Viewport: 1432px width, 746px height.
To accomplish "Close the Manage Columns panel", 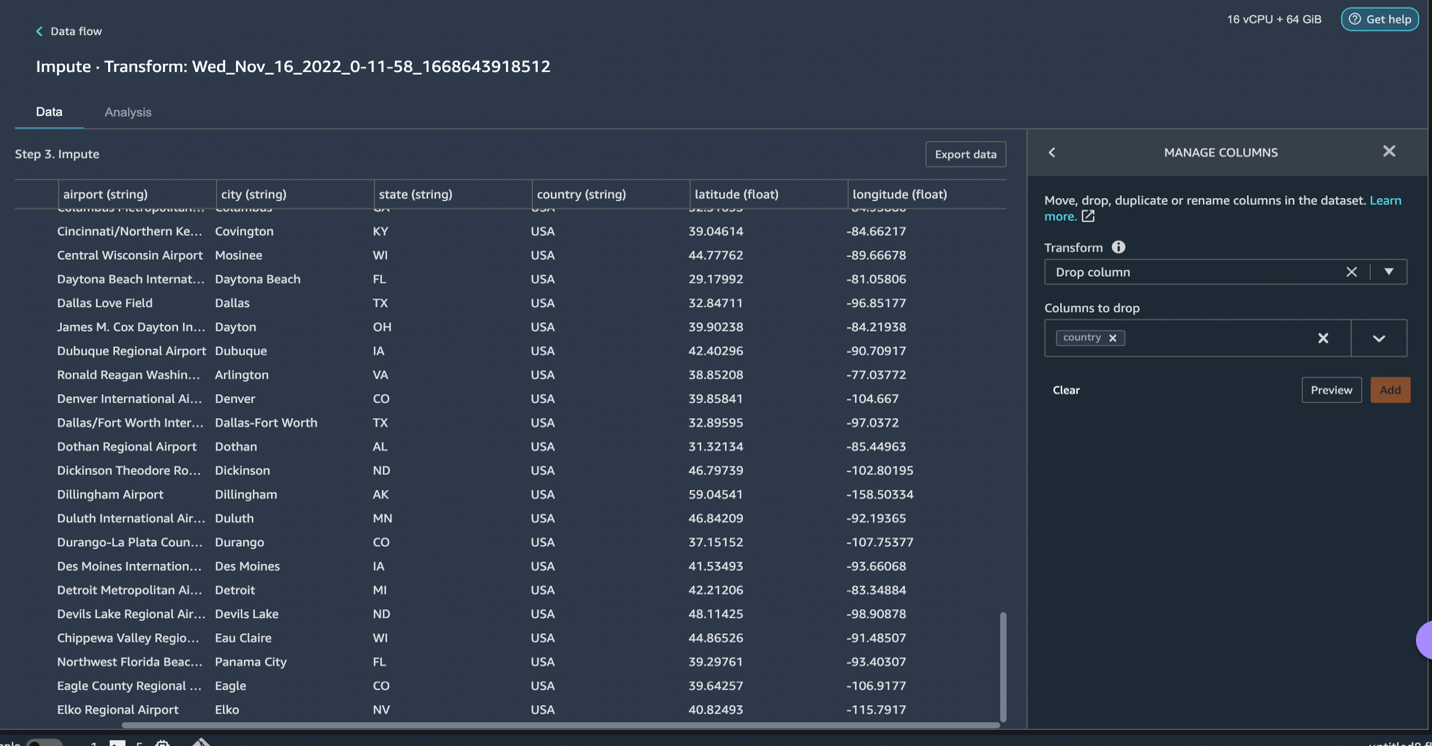I will [1389, 152].
